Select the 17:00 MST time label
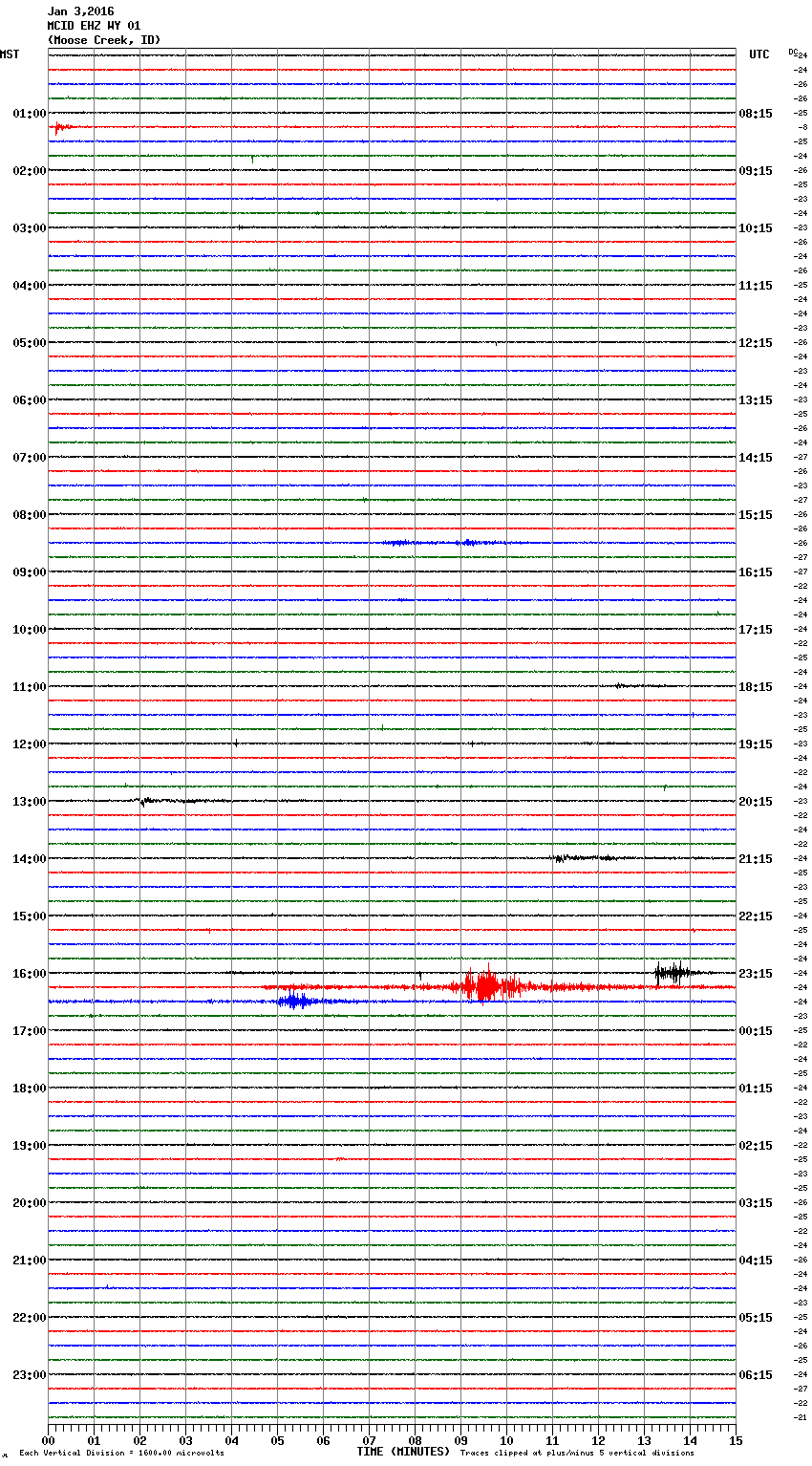 pos(30,1030)
